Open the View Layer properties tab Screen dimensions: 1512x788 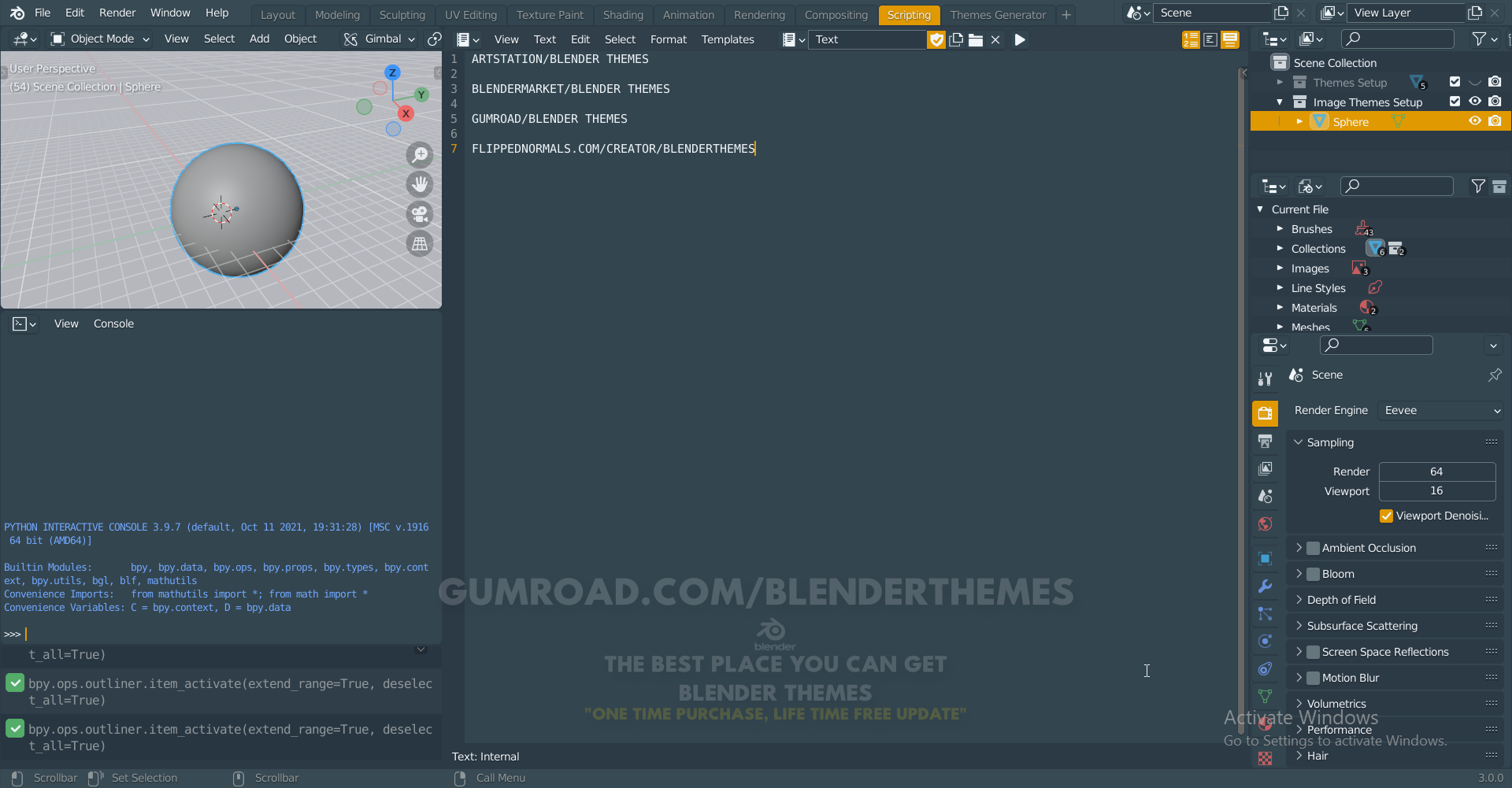1266,468
